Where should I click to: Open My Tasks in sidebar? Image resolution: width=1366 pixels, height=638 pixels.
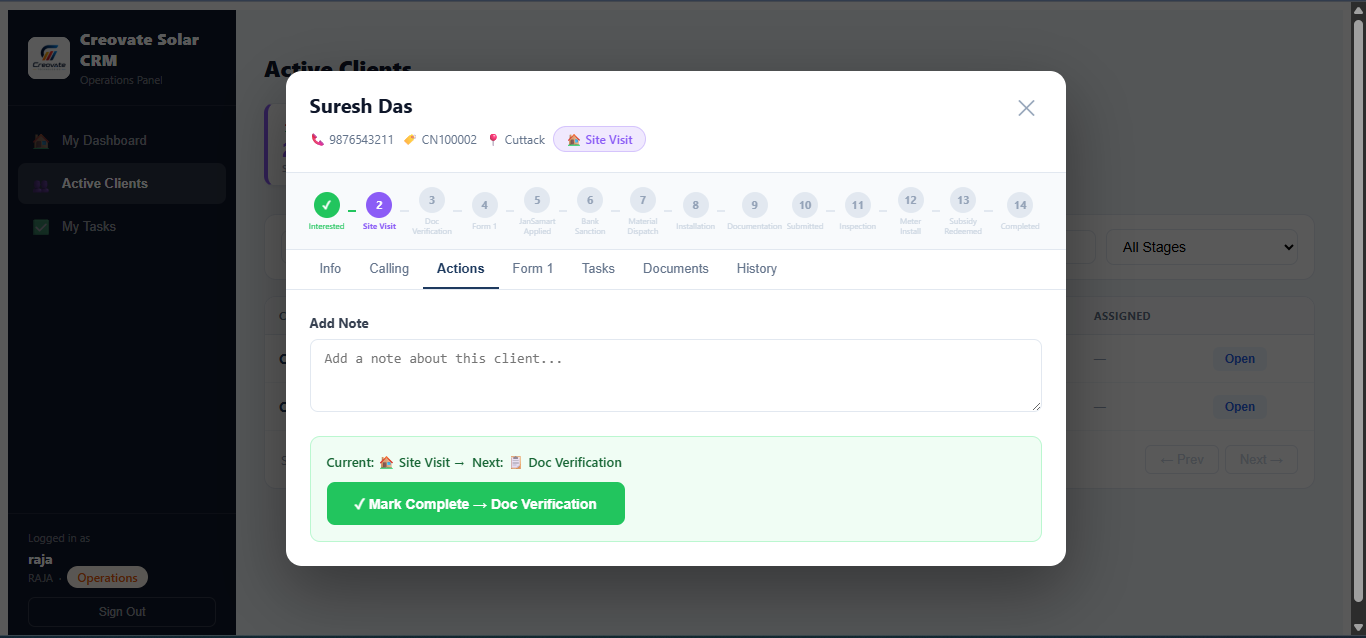coord(122,227)
